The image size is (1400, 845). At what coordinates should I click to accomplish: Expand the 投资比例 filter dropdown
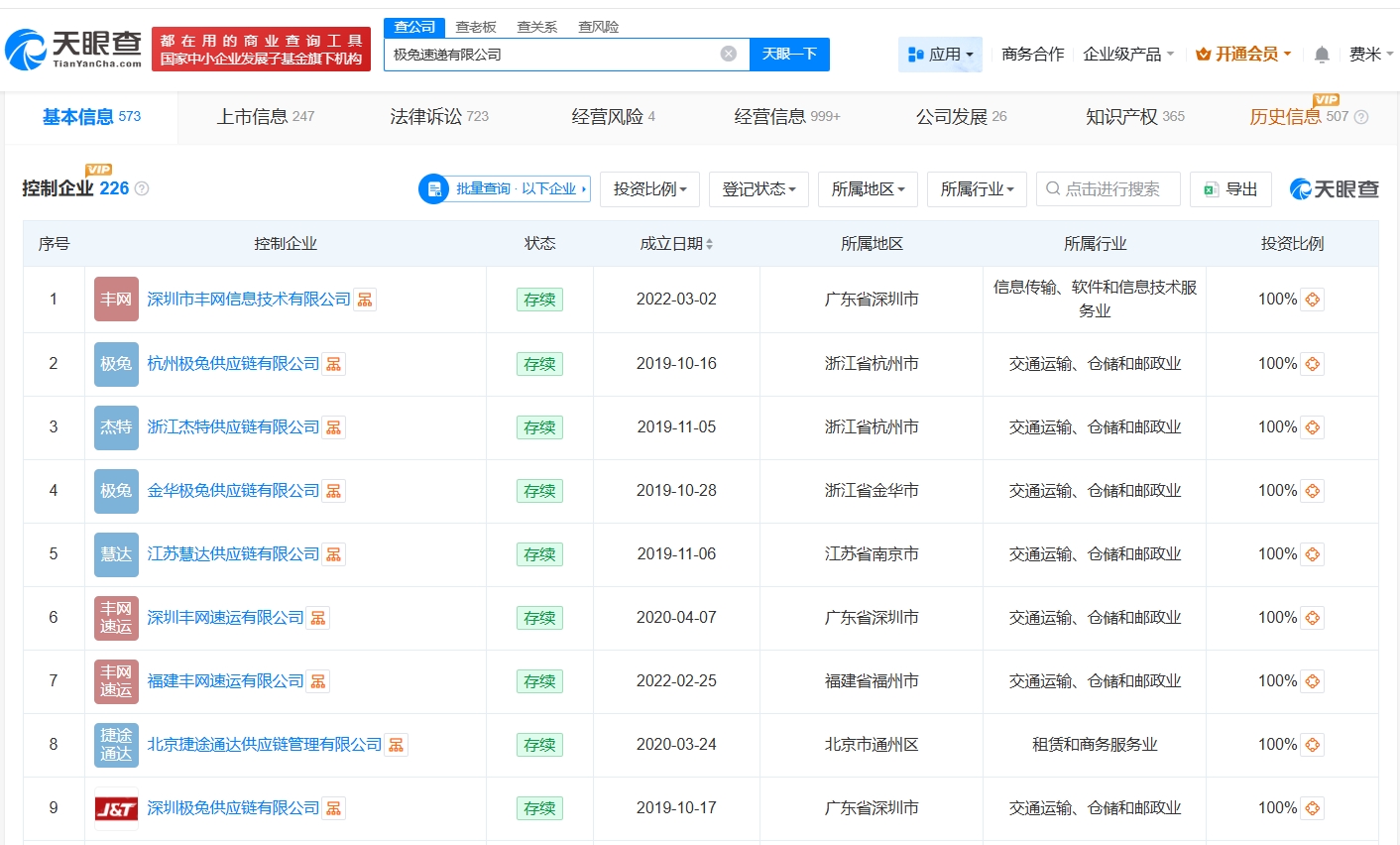point(649,188)
